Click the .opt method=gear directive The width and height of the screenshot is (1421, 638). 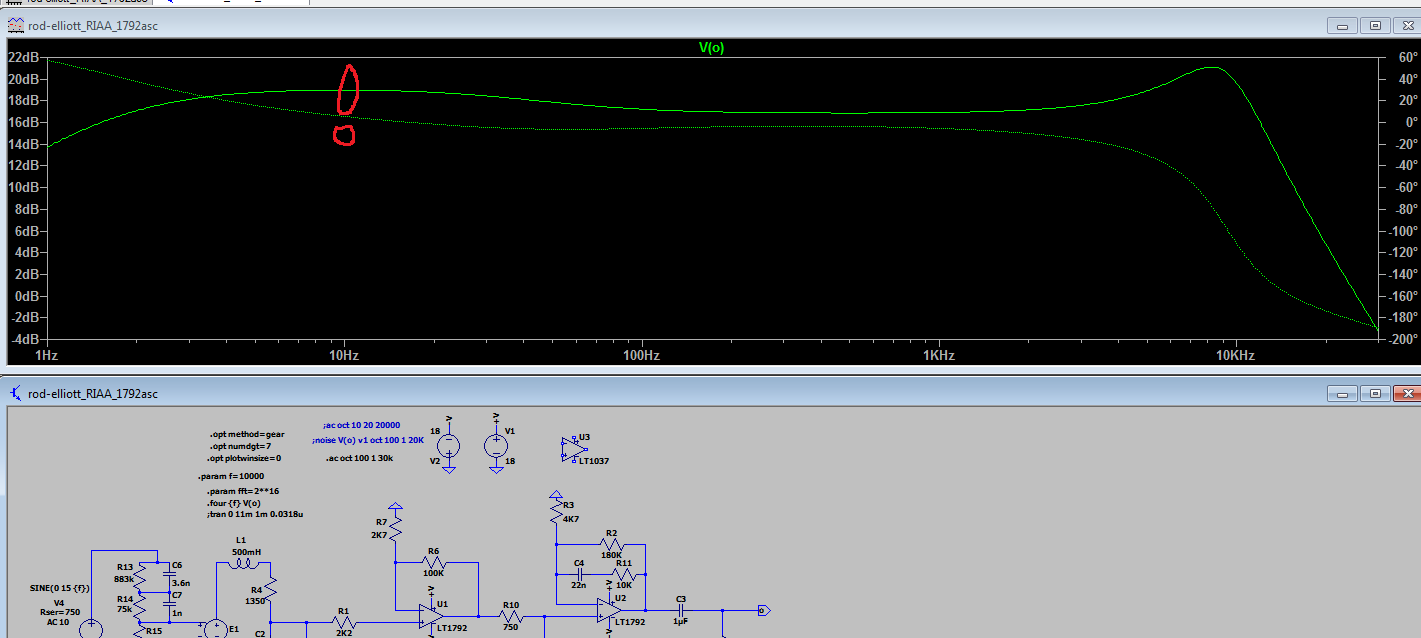(x=247, y=435)
